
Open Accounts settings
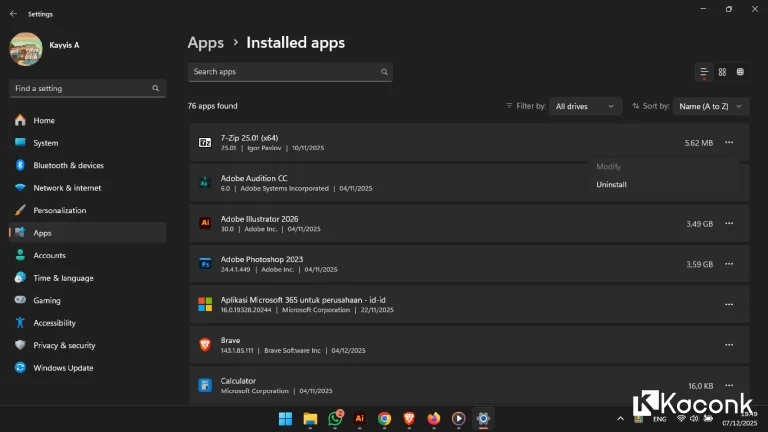[x=87, y=256]
